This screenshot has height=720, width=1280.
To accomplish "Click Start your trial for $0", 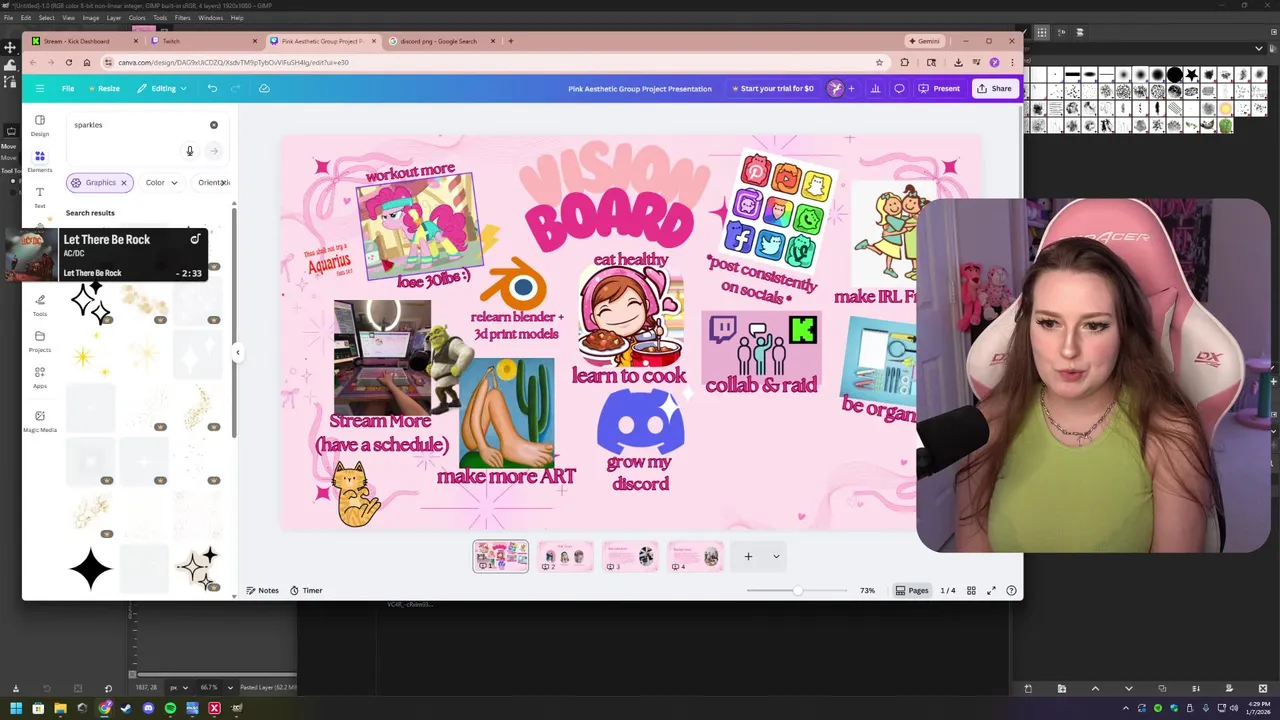I will (x=773, y=88).
